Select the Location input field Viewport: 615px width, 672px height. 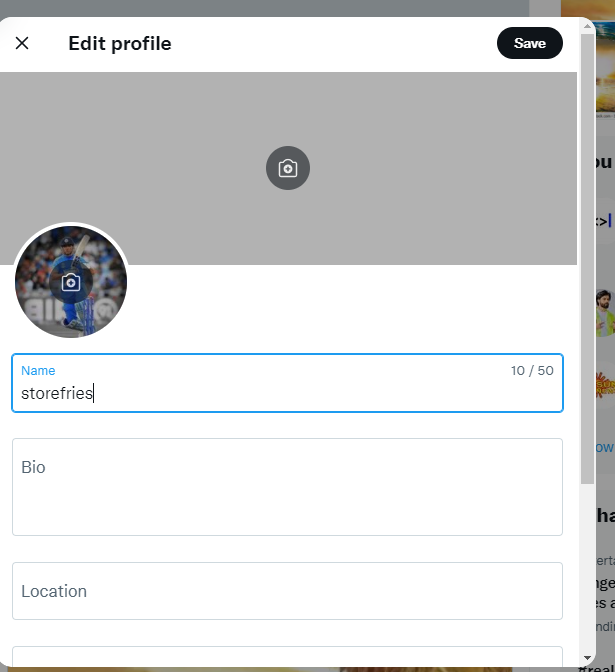coord(287,591)
